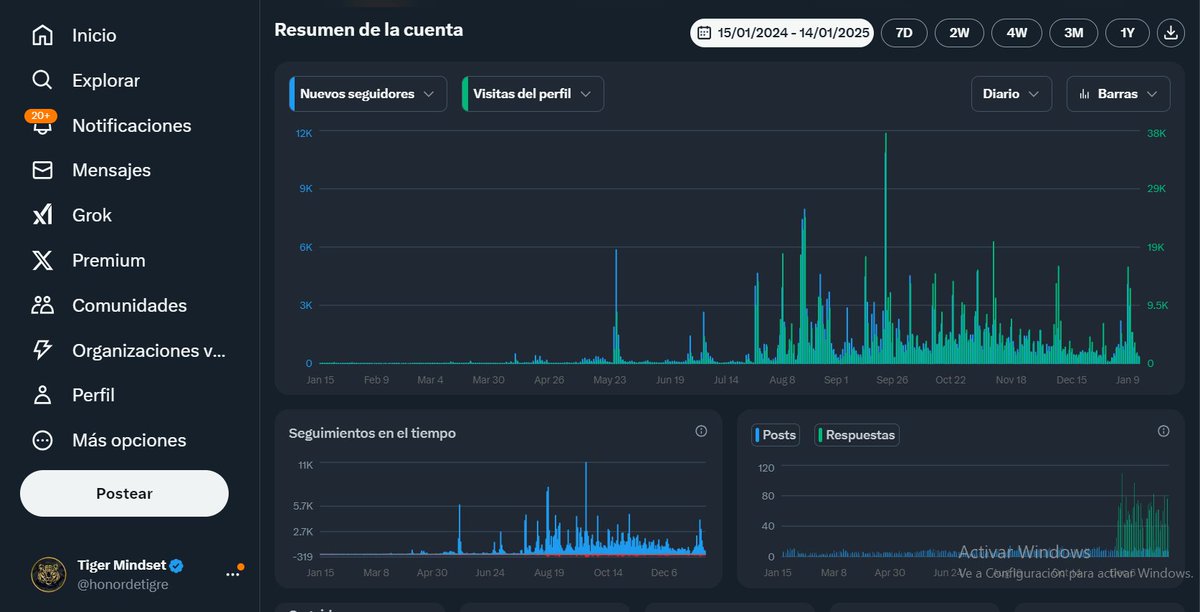
Task: Click calendar icon in date range
Action: click(x=704, y=33)
